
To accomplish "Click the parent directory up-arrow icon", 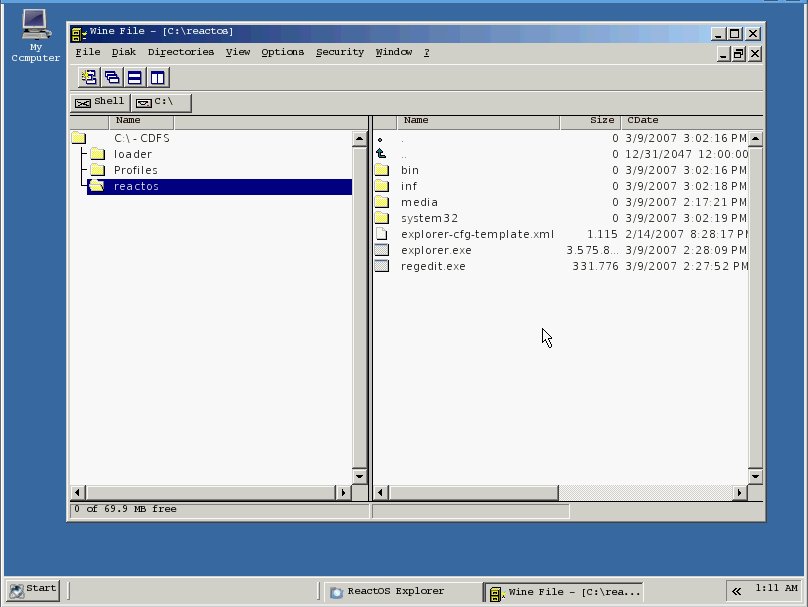I will tap(381, 154).
